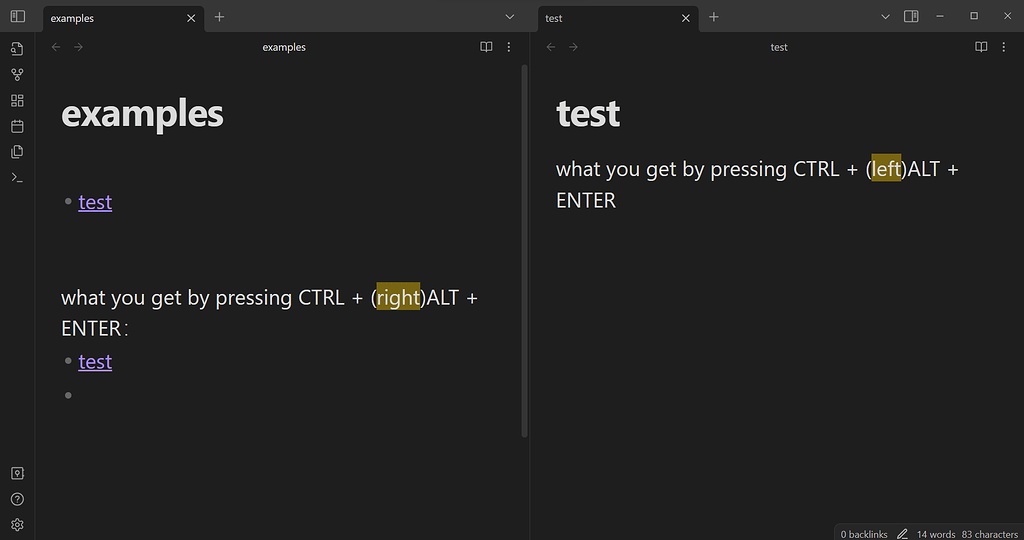
Task: Click the 0 backlinks status bar item
Action: (x=865, y=534)
